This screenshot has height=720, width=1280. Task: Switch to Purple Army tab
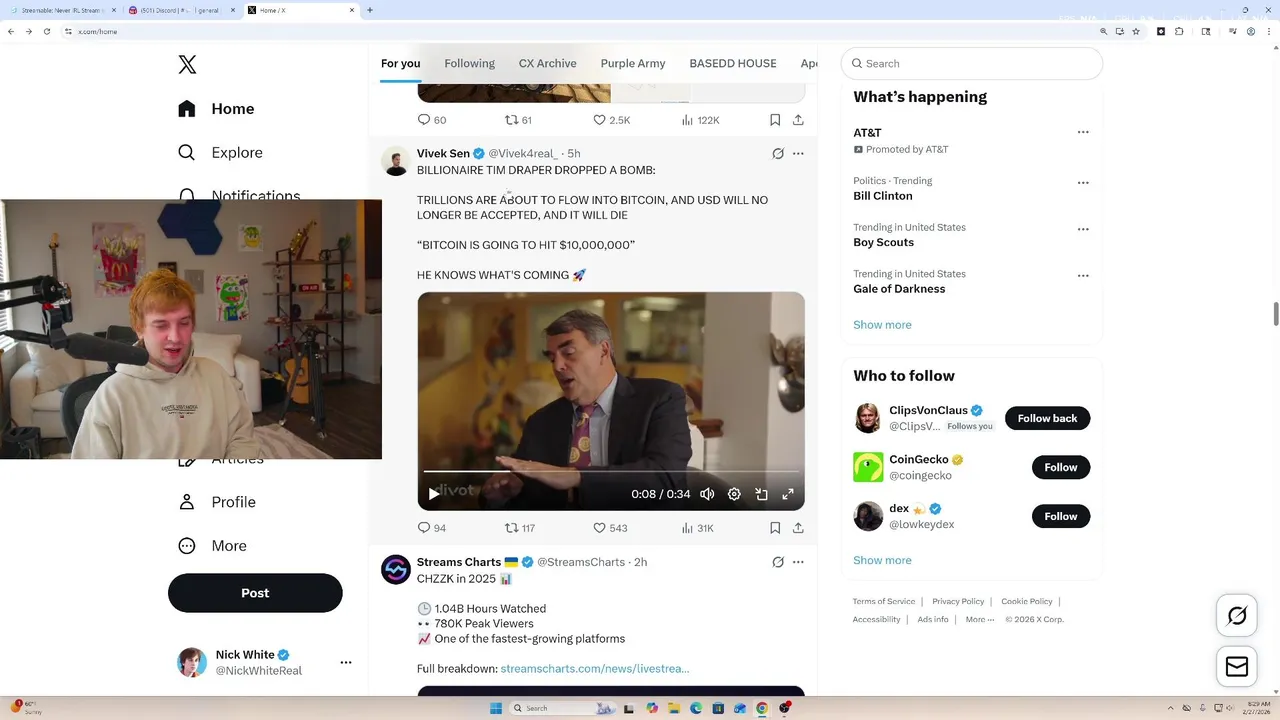click(633, 63)
